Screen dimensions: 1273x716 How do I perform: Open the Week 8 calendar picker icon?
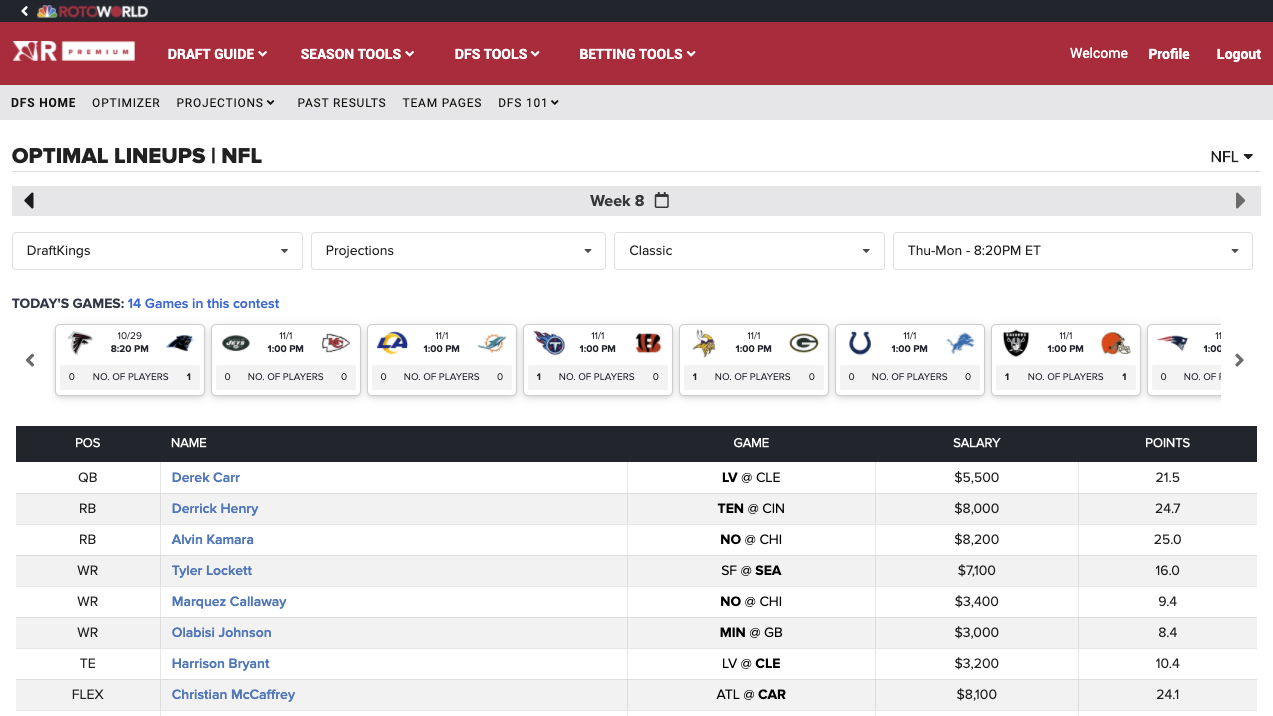(662, 201)
